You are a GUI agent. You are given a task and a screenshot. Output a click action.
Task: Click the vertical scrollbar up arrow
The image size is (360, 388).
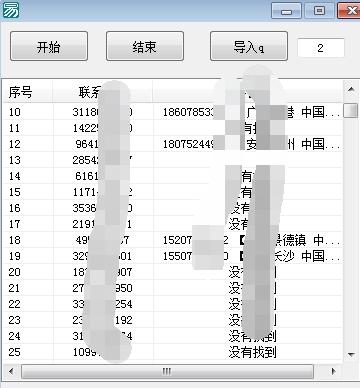[x=351, y=89]
